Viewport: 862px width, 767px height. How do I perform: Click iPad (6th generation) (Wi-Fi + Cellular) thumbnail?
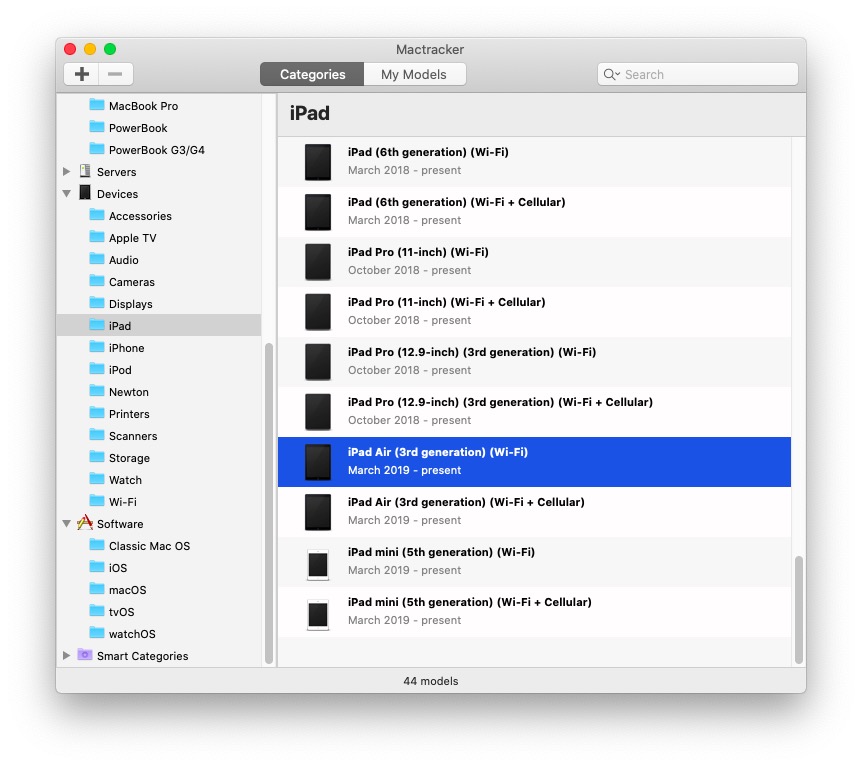pyautogui.click(x=318, y=212)
